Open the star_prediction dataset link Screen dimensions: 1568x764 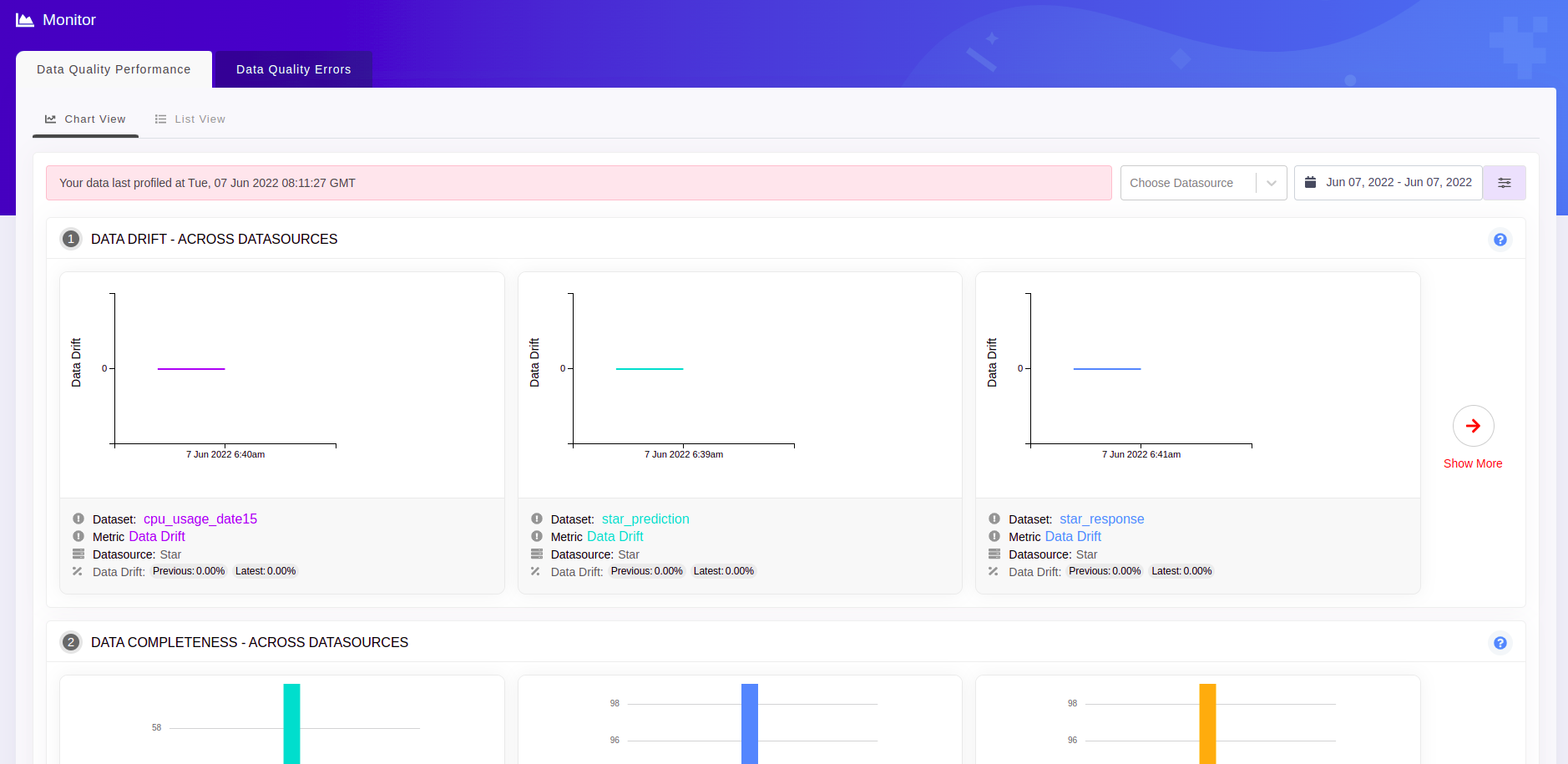[645, 519]
